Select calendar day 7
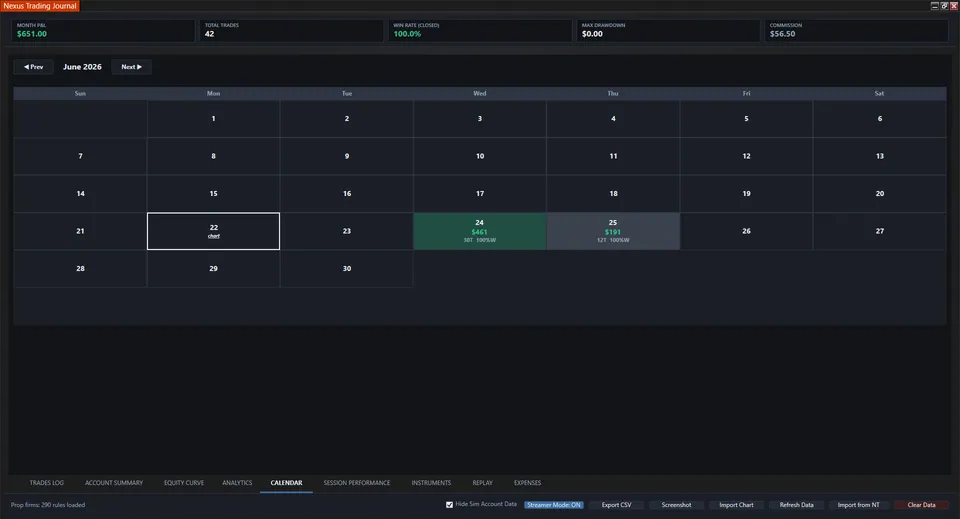Image resolution: width=960 pixels, height=519 pixels. [x=80, y=156]
